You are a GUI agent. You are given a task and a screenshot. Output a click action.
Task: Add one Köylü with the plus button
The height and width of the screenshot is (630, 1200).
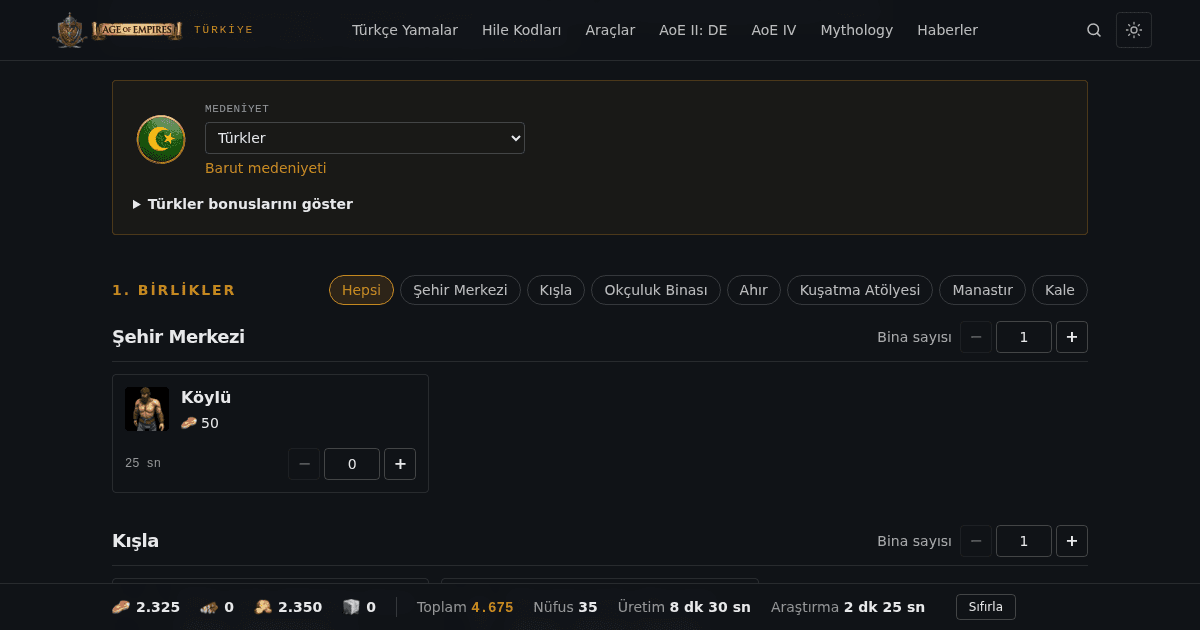click(400, 464)
